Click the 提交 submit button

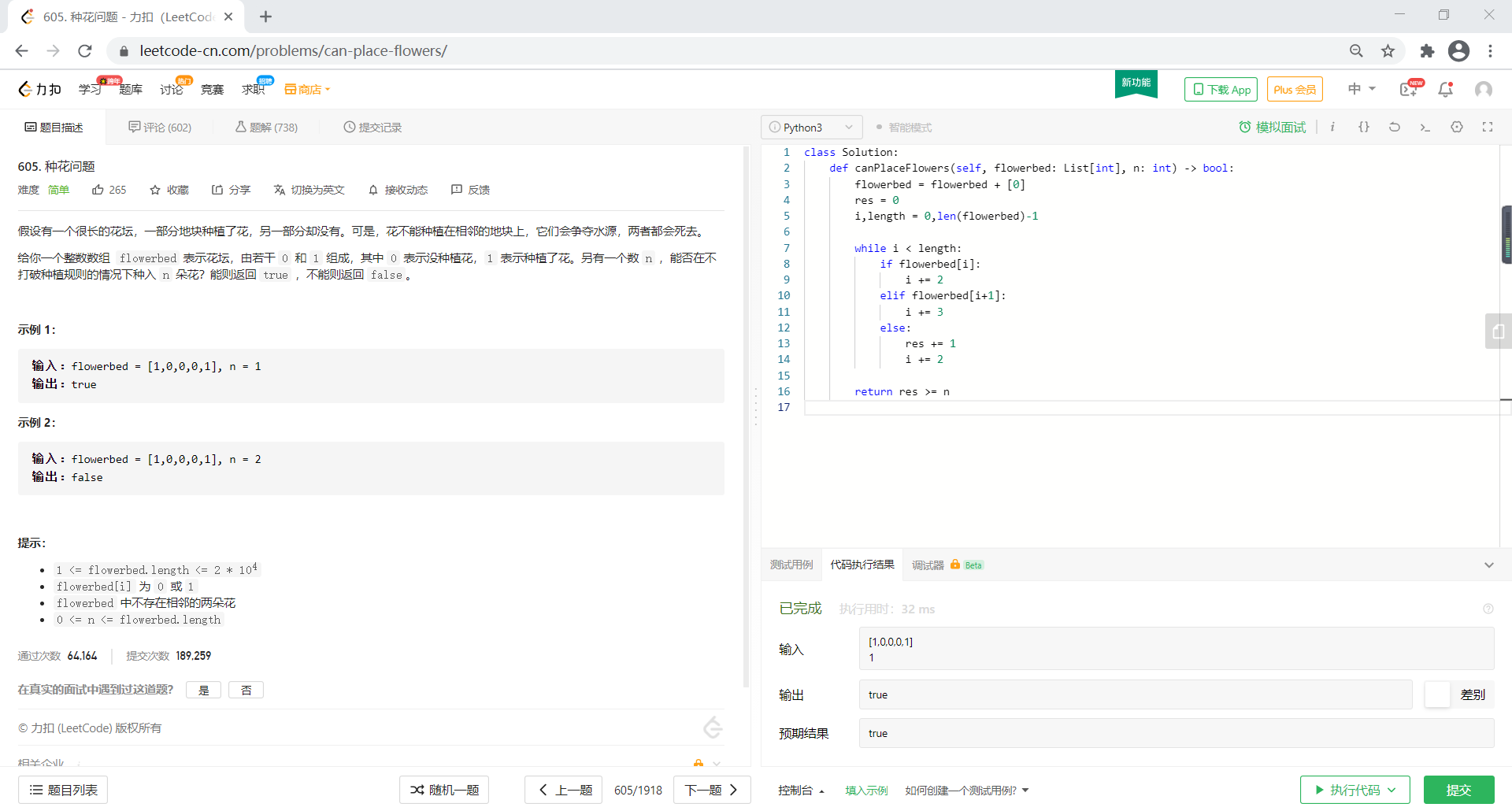tap(1458, 790)
